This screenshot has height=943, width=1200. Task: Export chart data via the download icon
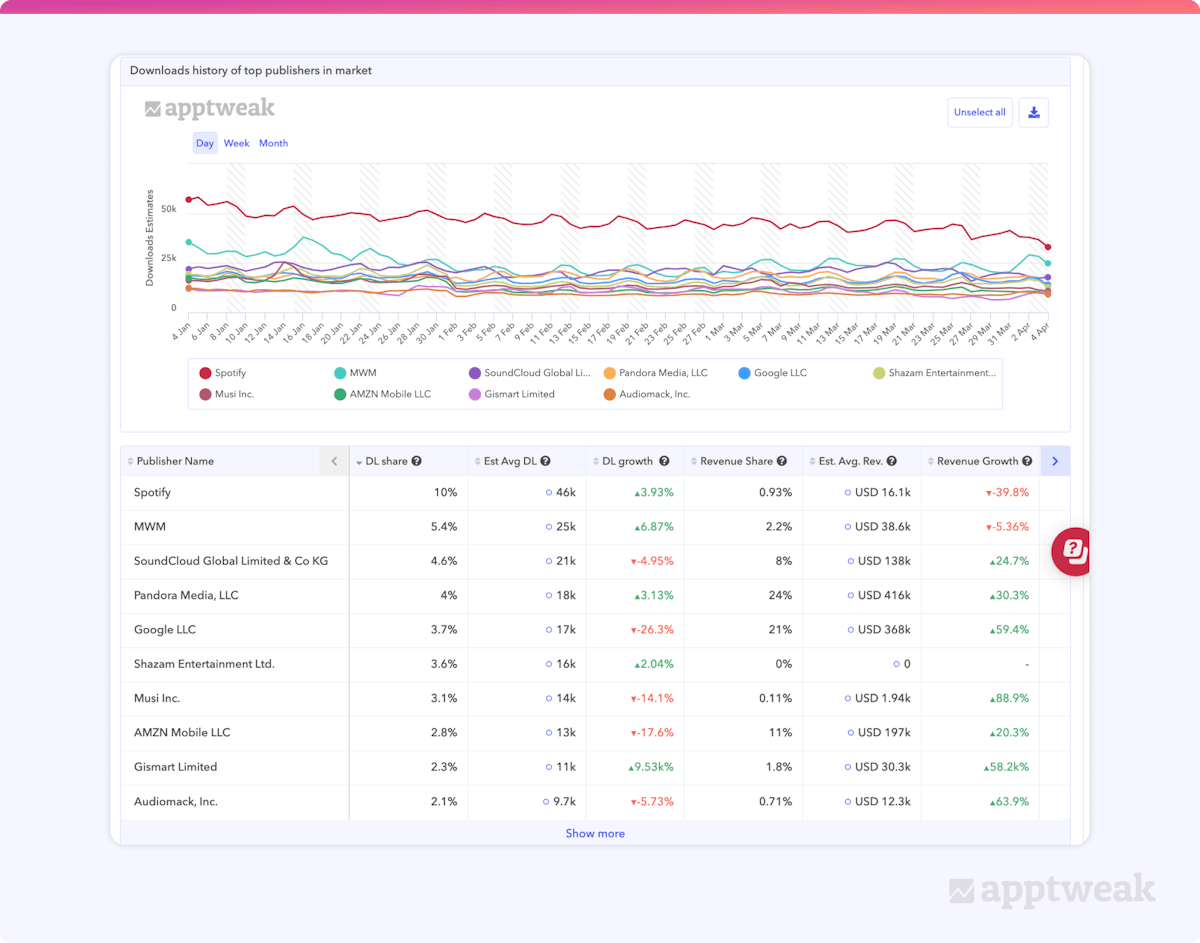pyautogui.click(x=1033, y=112)
